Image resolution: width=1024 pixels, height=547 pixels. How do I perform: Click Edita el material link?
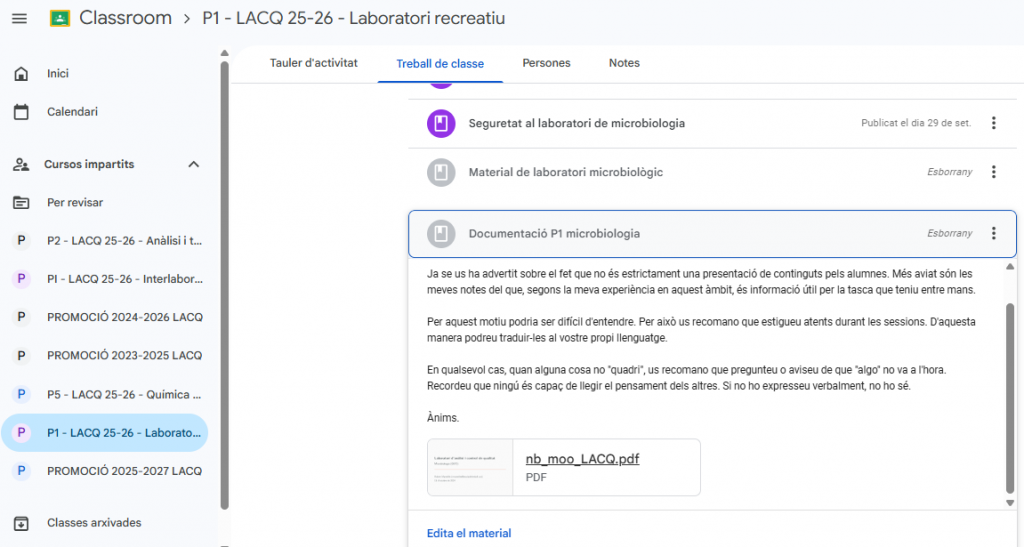click(468, 533)
